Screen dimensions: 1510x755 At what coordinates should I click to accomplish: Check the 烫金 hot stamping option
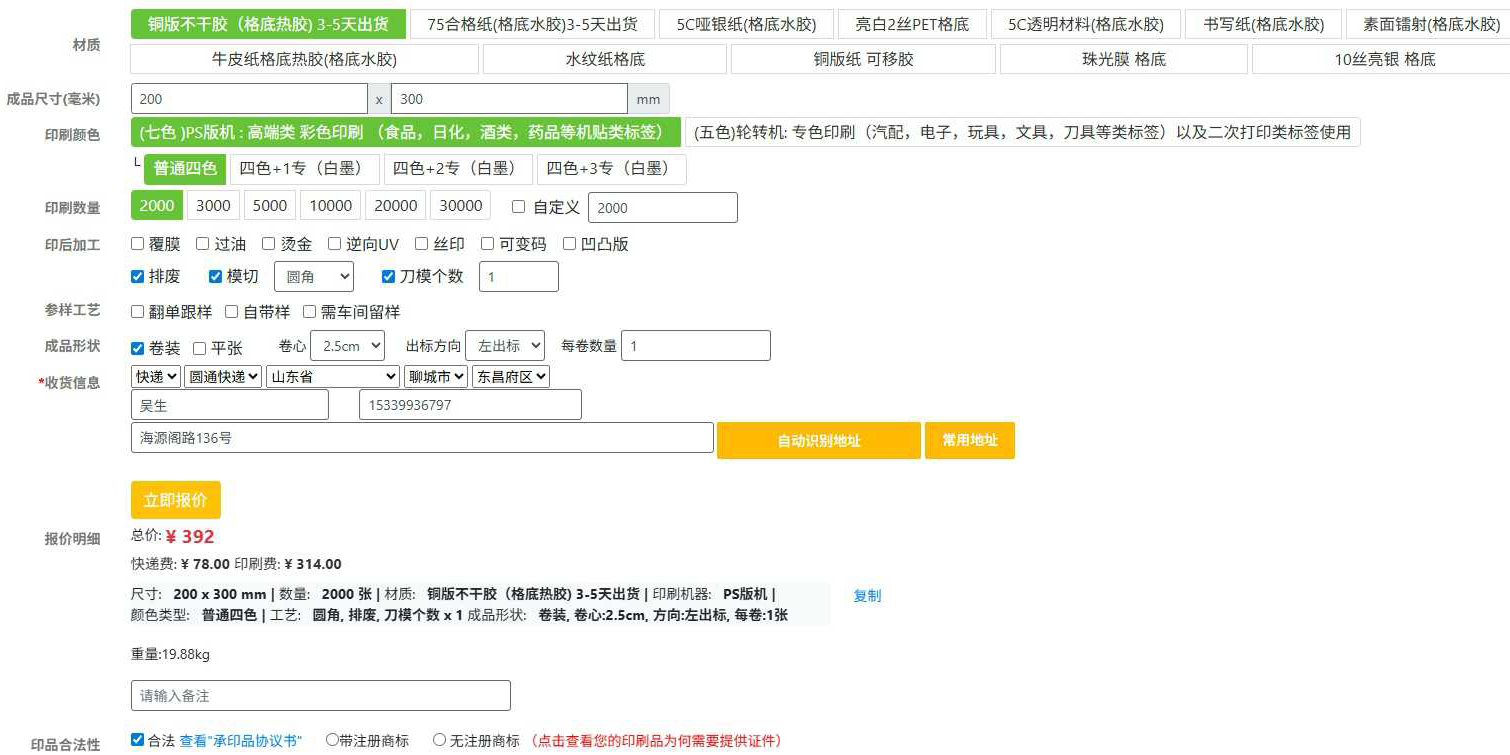268,243
